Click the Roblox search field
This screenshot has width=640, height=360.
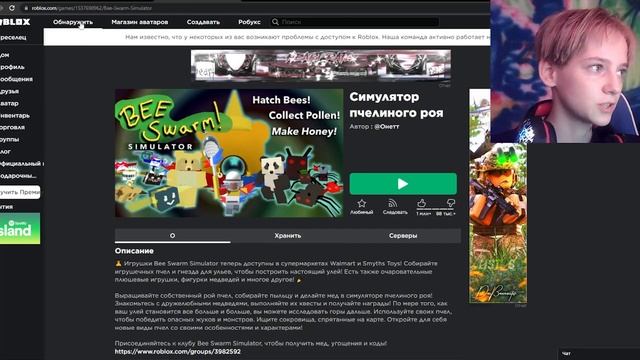pyautogui.click(x=355, y=22)
